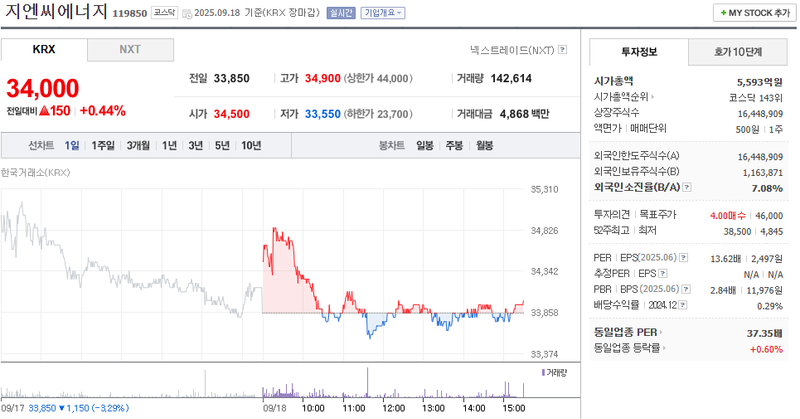Select the 1일 line chart period
Viewport: 800px width, 419px height.
click(x=72, y=145)
